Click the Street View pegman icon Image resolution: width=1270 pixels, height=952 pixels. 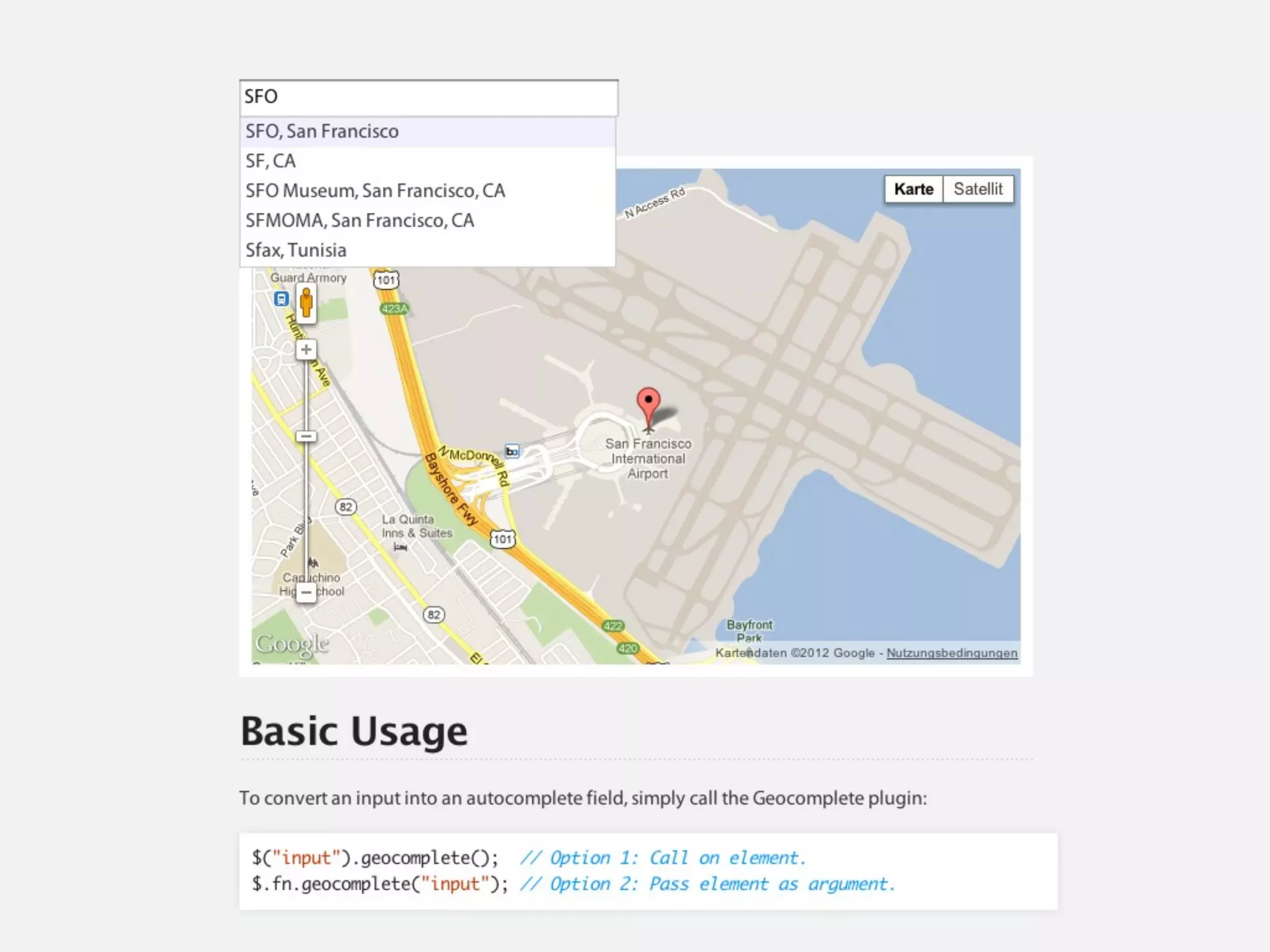coord(306,304)
